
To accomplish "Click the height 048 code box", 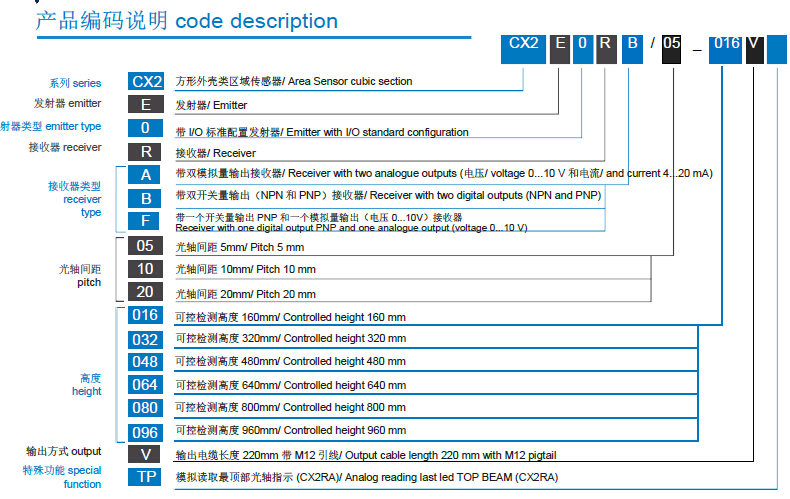I will (145, 362).
